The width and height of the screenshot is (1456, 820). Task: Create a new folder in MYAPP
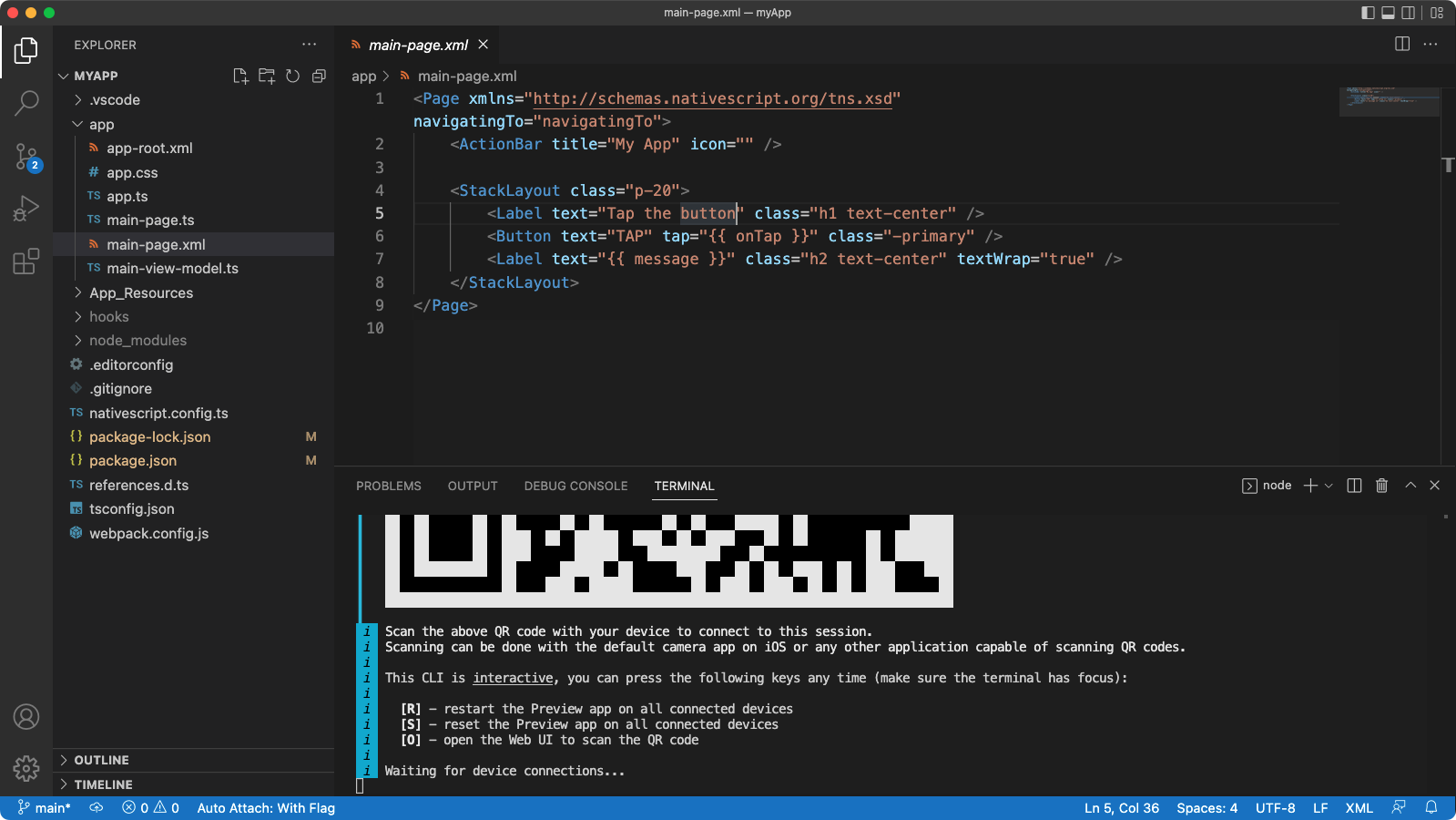point(267,76)
